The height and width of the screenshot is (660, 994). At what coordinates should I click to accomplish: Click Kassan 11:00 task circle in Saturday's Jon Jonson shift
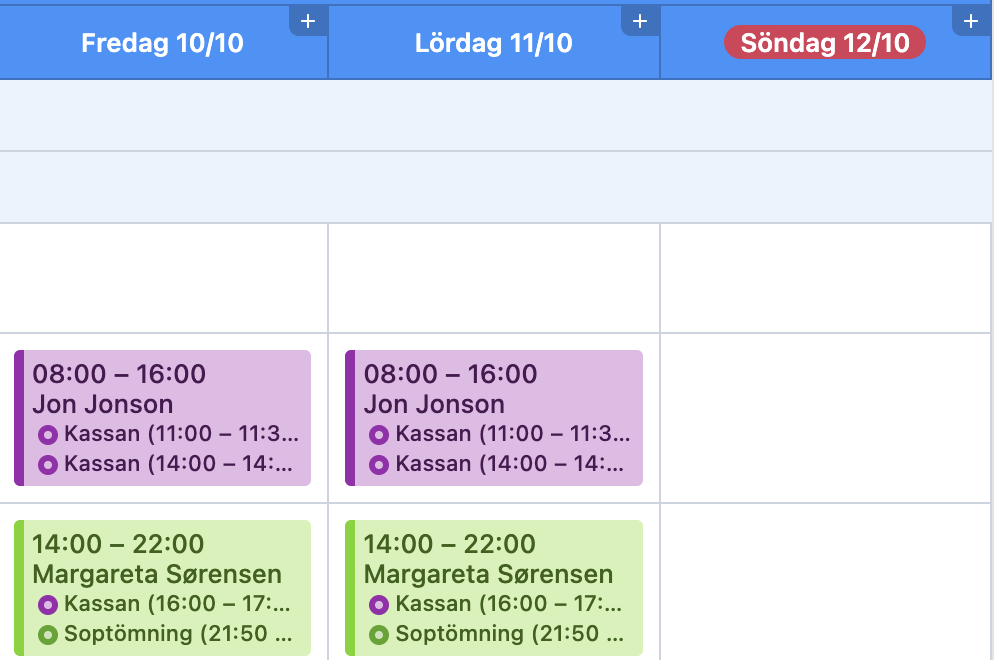click(x=379, y=435)
